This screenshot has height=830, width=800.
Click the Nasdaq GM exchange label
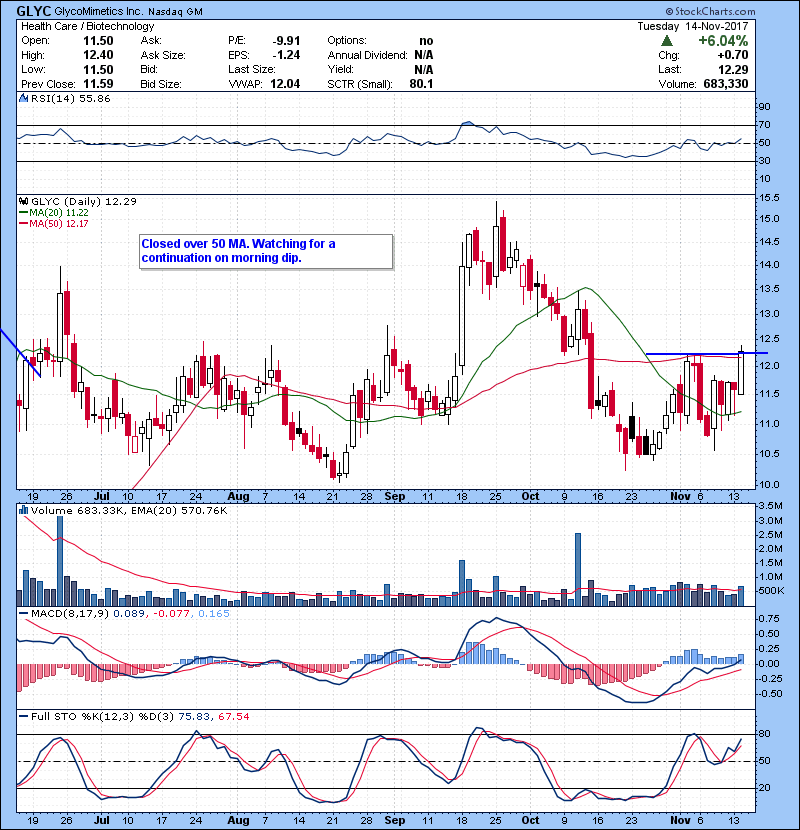click(175, 12)
